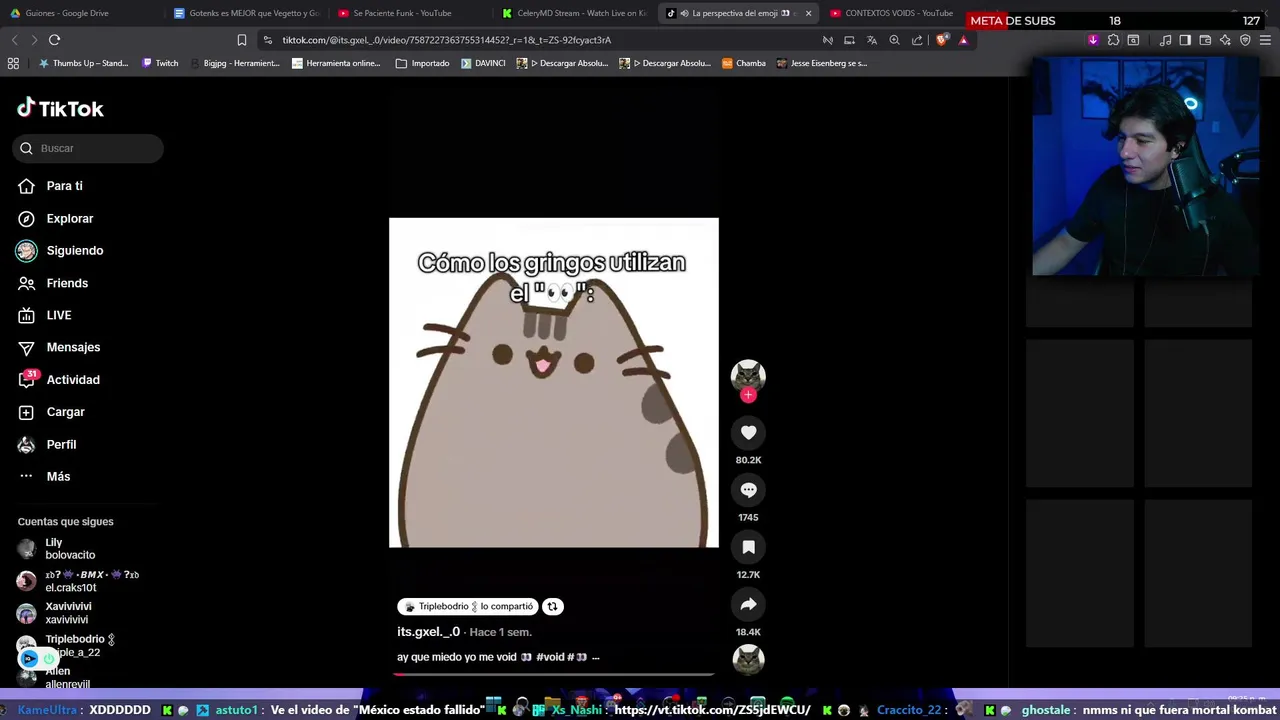Open creator's avatar beside the video
The height and width of the screenshot is (720, 1280).
tap(748, 375)
